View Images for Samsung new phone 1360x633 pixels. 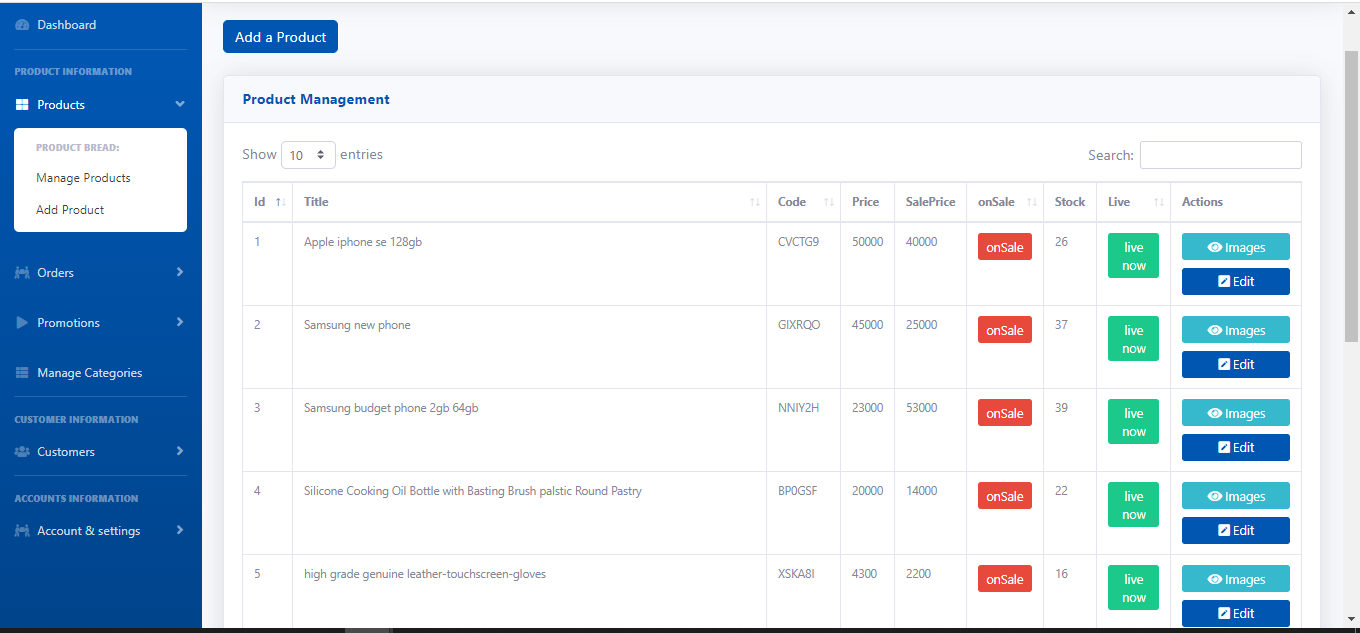(1236, 330)
